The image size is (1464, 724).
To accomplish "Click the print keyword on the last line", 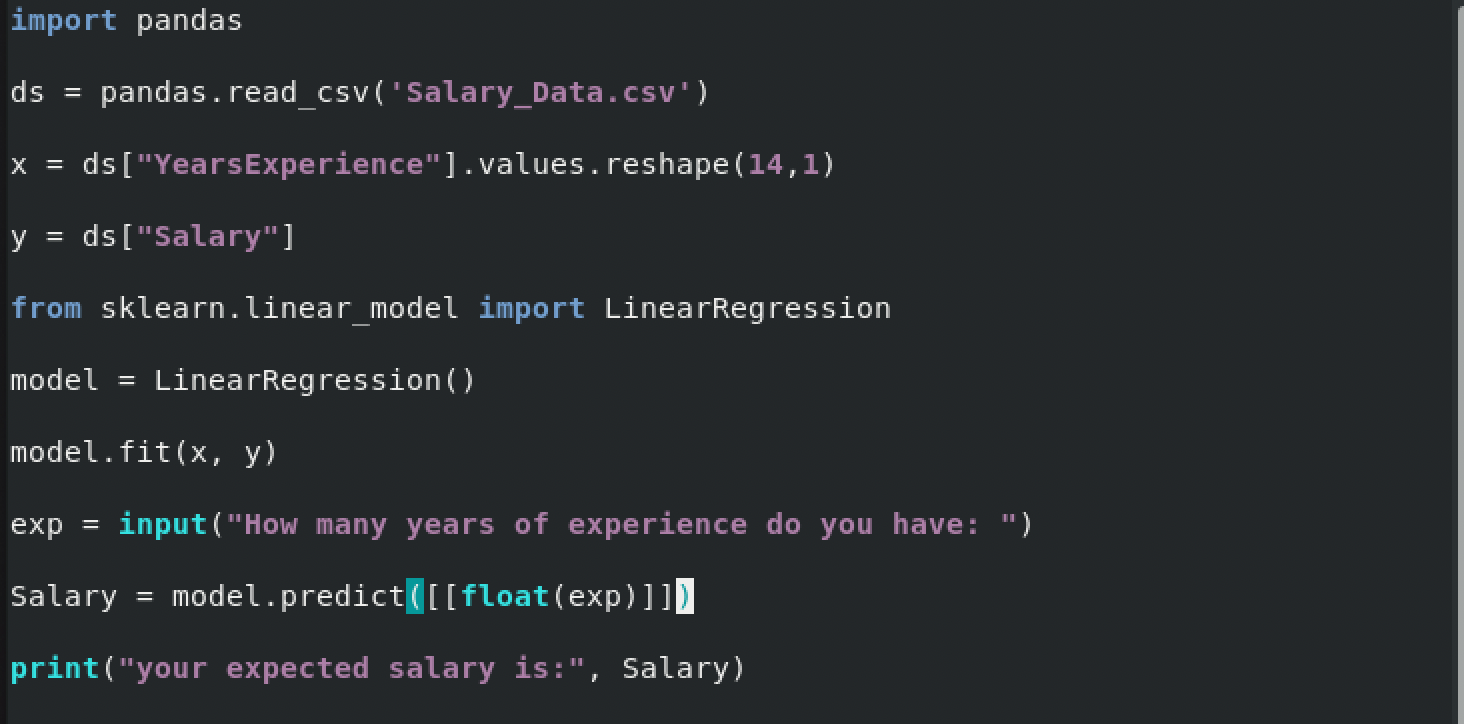I will (x=55, y=669).
